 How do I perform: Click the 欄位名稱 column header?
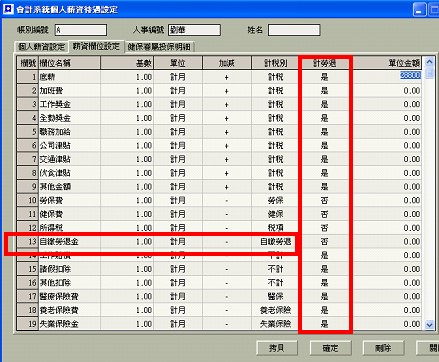coord(69,63)
